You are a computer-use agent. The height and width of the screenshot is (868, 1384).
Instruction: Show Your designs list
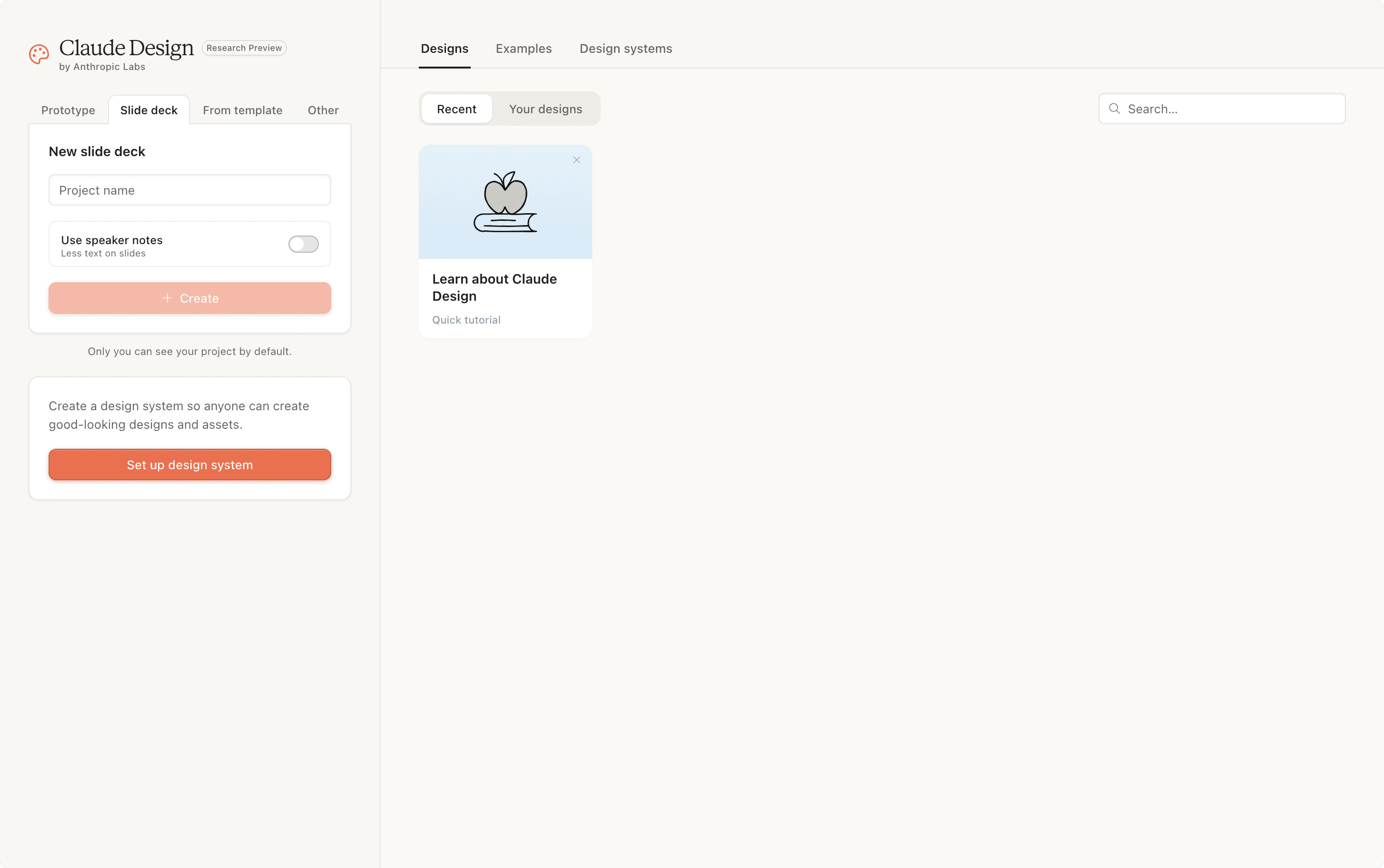(545, 109)
